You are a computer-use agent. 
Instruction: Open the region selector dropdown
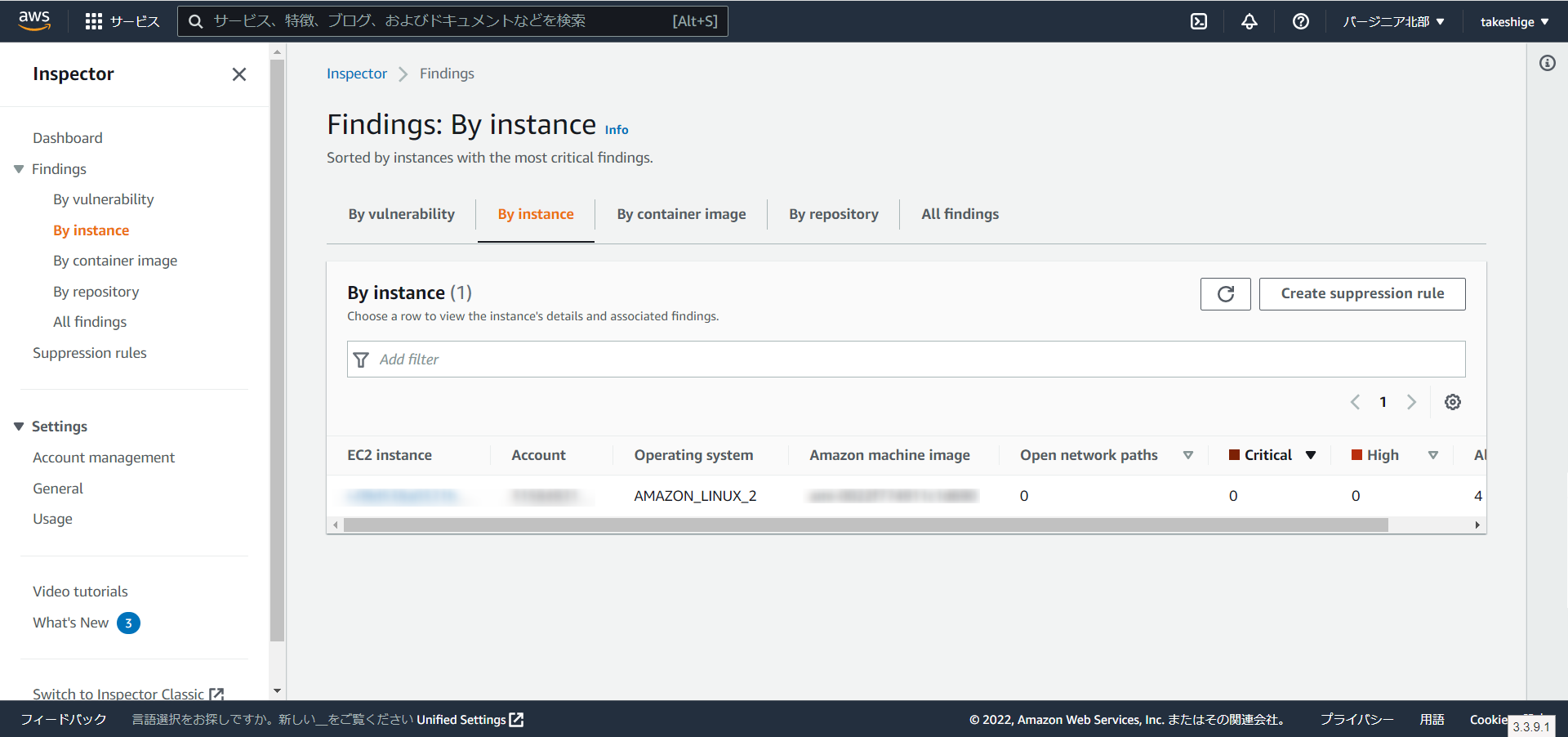pos(1393,22)
